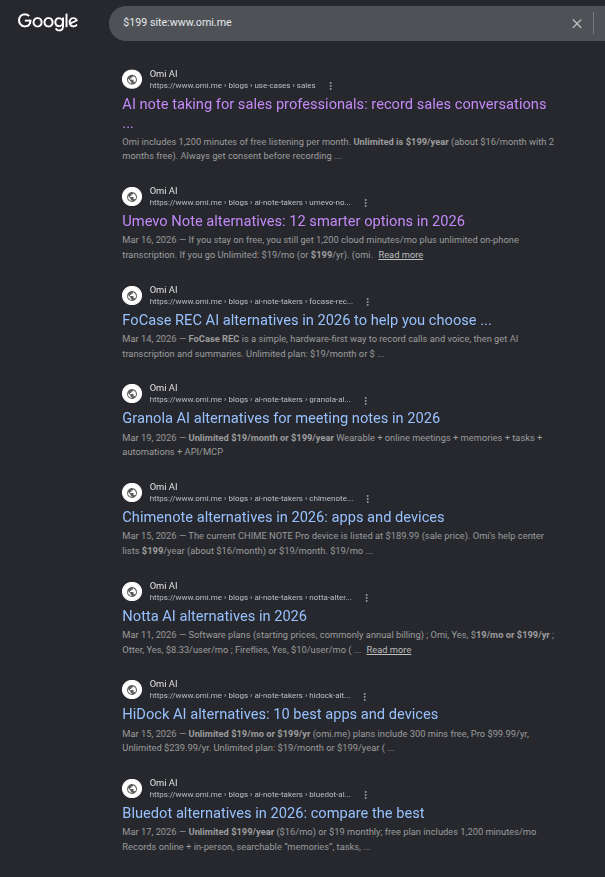
Task: Open three-dot menu for Umevo Note result
Action: click(365, 203)
